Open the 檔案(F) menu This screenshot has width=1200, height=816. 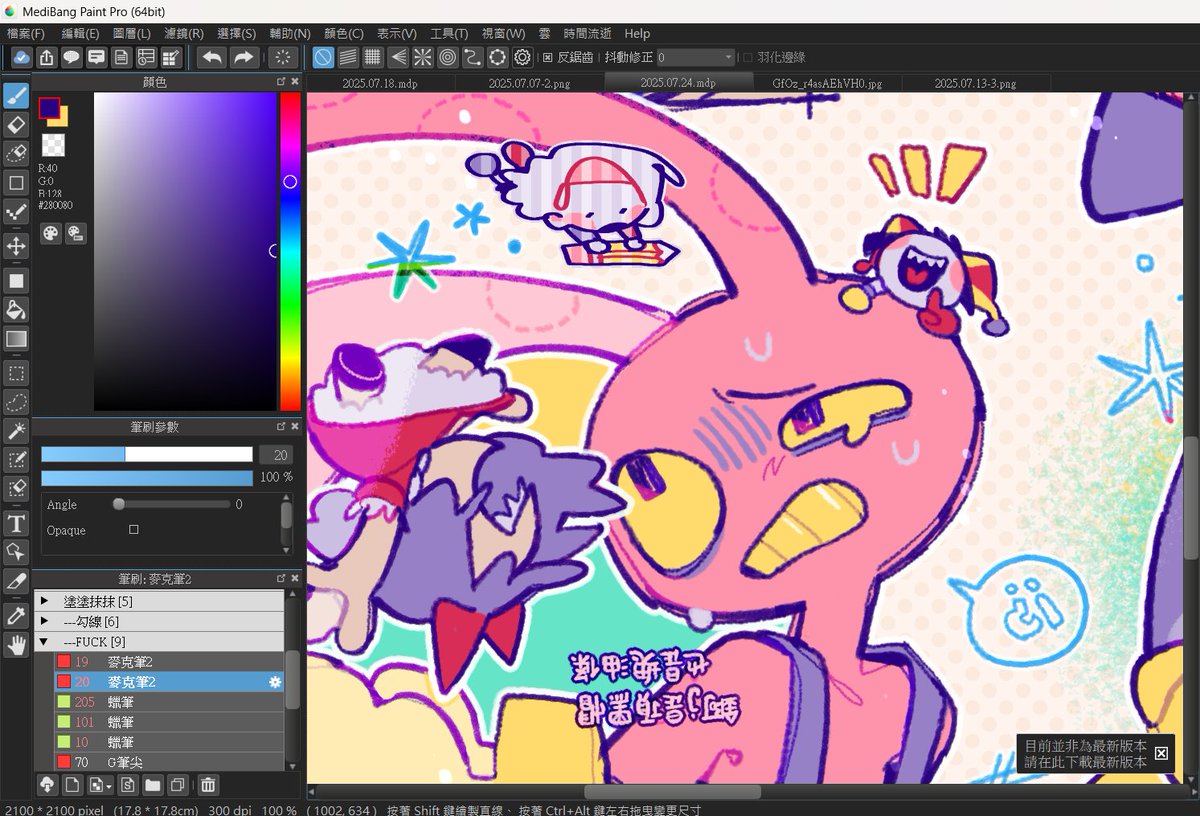click(x=26, y=33)
